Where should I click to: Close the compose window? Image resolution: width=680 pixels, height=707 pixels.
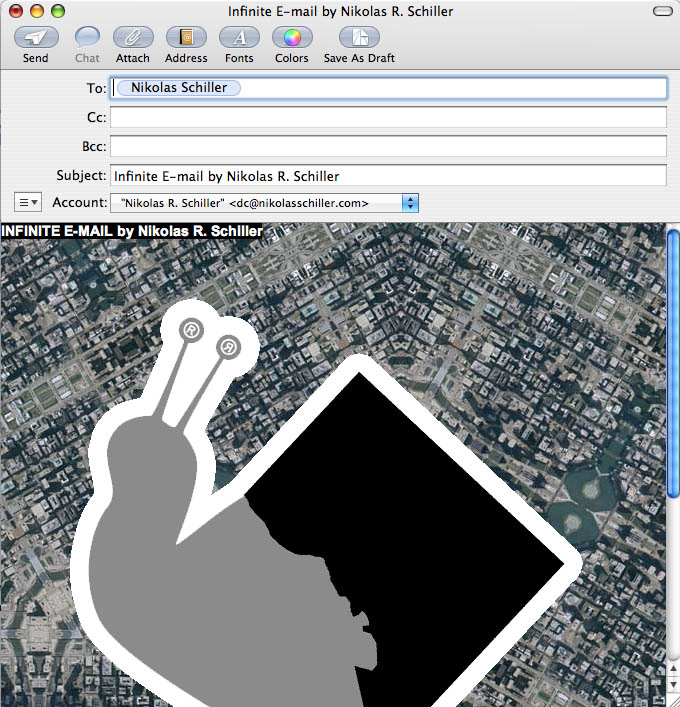[x=16, y=11]
